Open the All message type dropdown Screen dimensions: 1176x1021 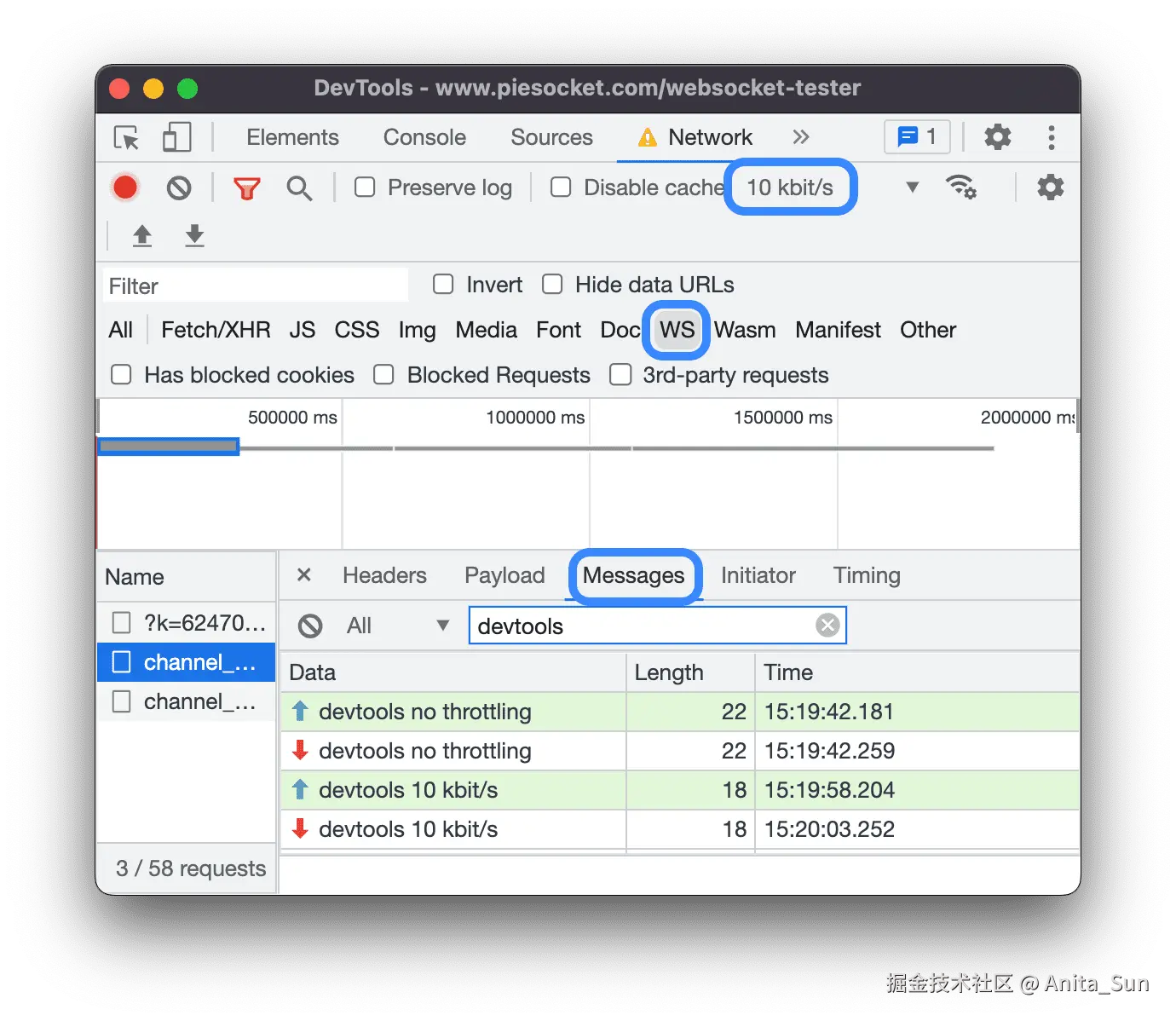tap(397, 626)
